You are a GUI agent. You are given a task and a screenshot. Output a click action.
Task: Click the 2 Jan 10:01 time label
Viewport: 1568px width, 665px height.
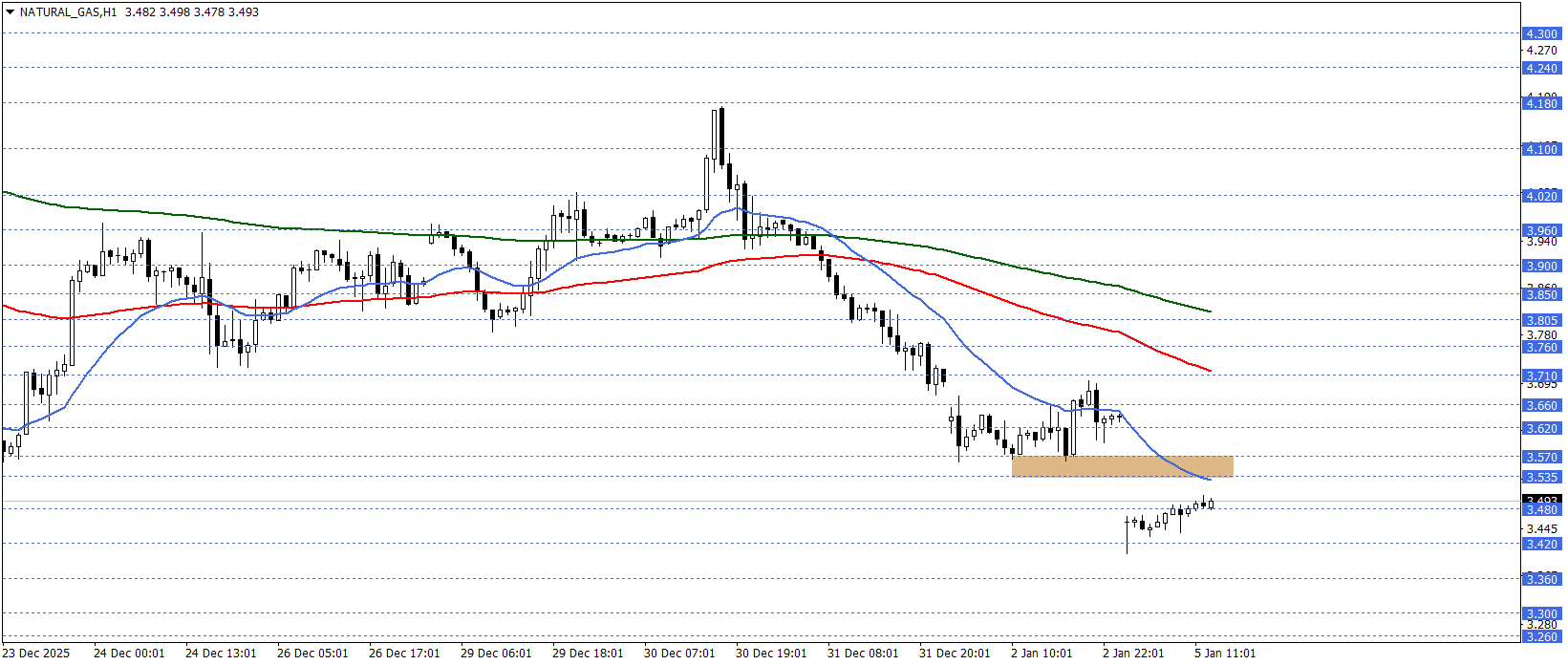tap(1042, 654)
